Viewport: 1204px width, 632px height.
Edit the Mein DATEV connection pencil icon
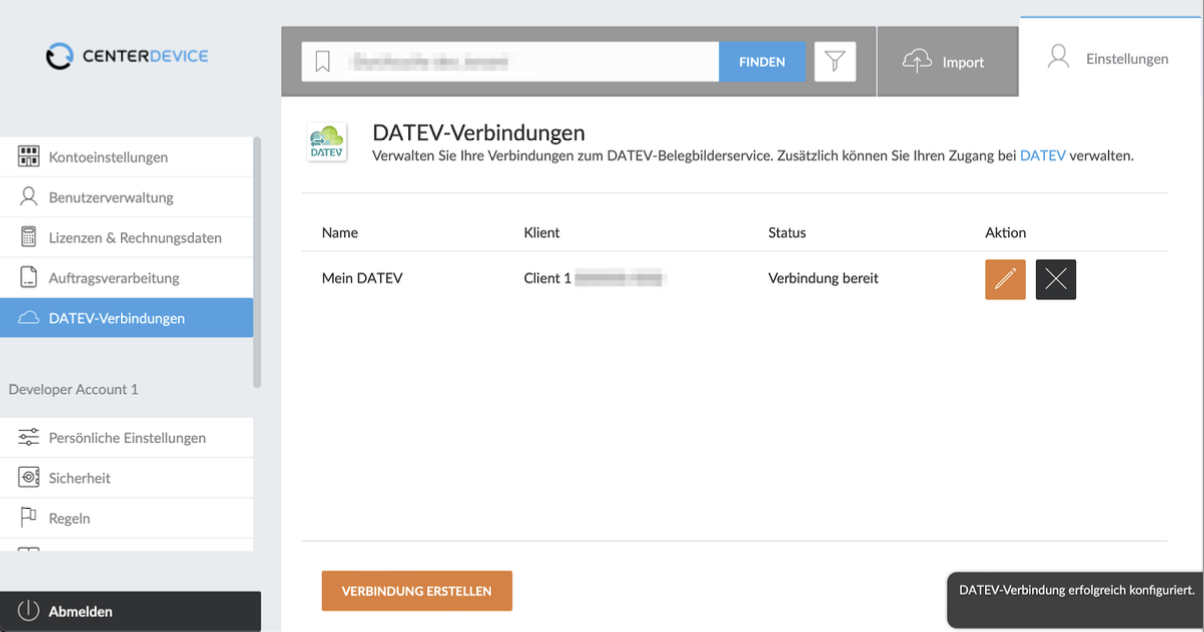click(x=1005, y=279)
